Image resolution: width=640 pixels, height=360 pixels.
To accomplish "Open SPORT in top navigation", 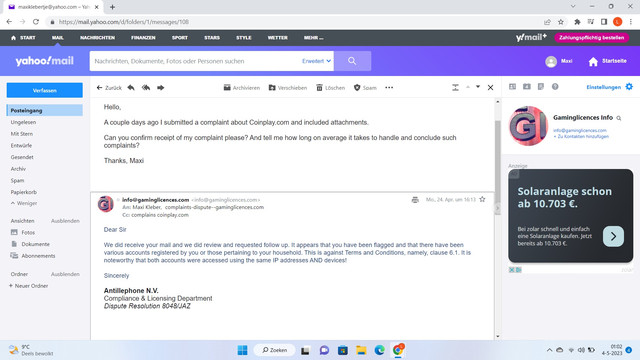I will pyautogui.click(x=180, y=38).
